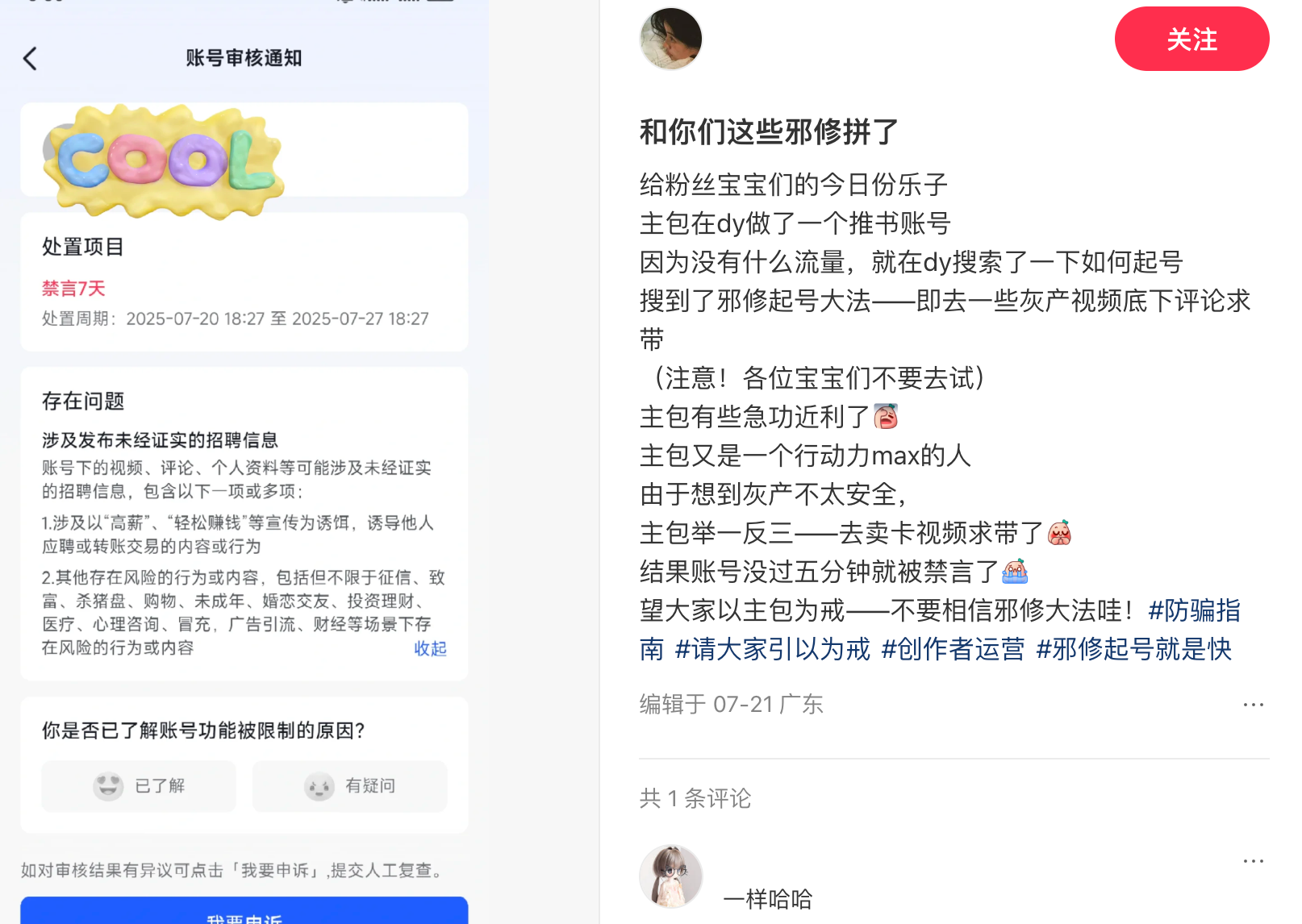Open the #防骗指南 hashtag
The width and height of the screenshot is (1302, 924).
(1194, 610)
